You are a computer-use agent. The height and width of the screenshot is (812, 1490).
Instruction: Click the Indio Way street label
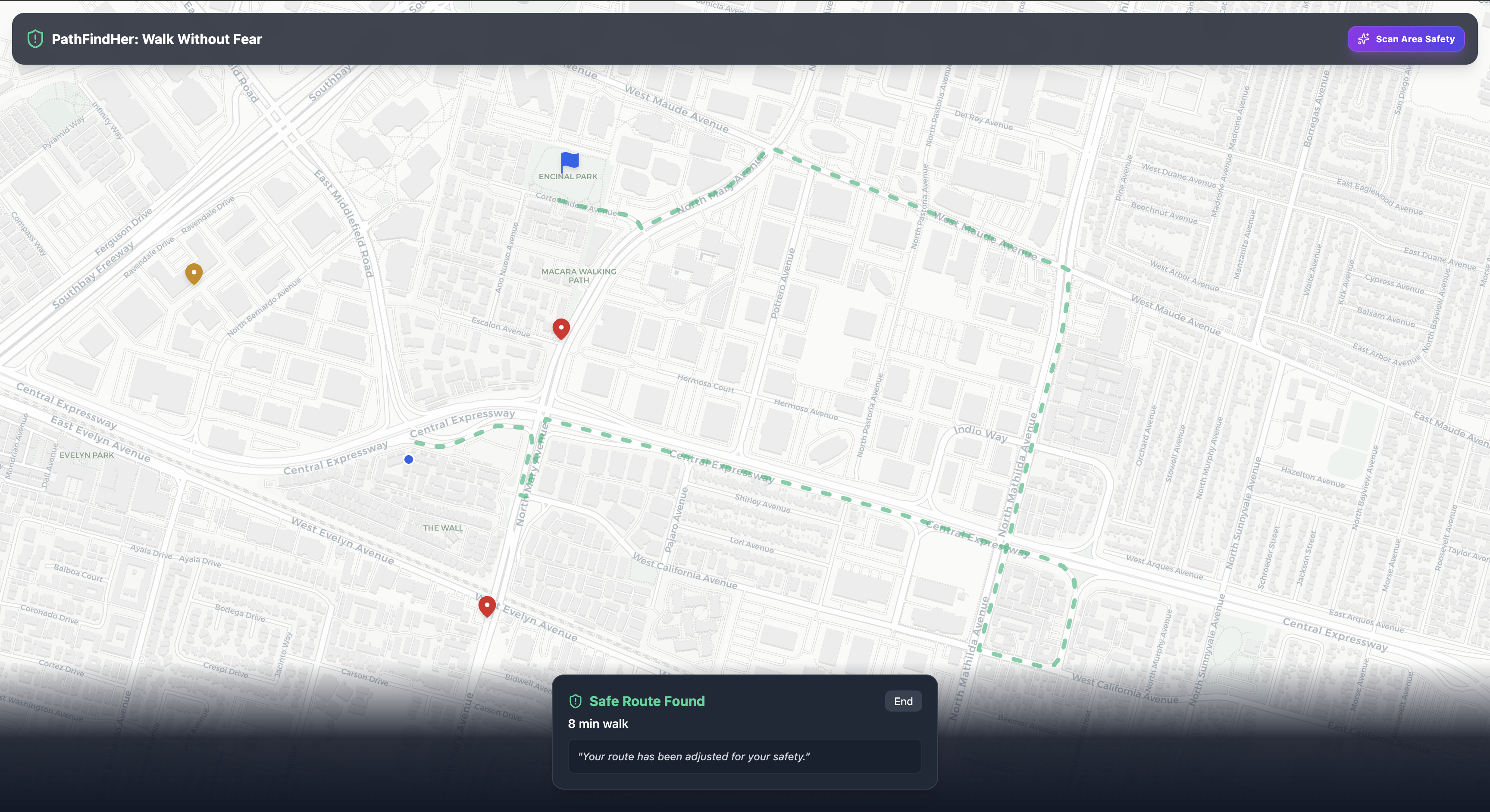[x=980, y=432]
